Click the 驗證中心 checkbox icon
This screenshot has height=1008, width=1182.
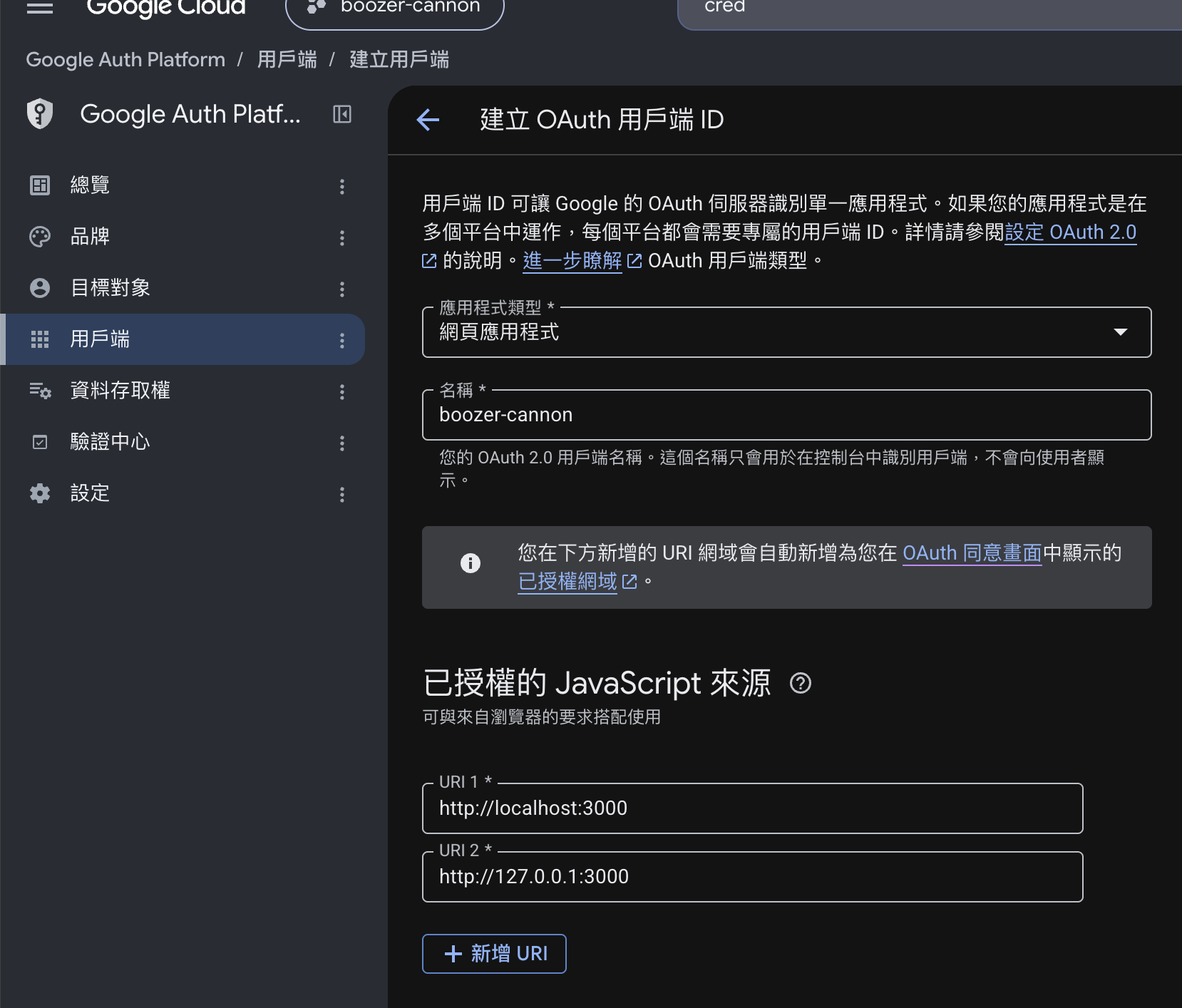40,442
